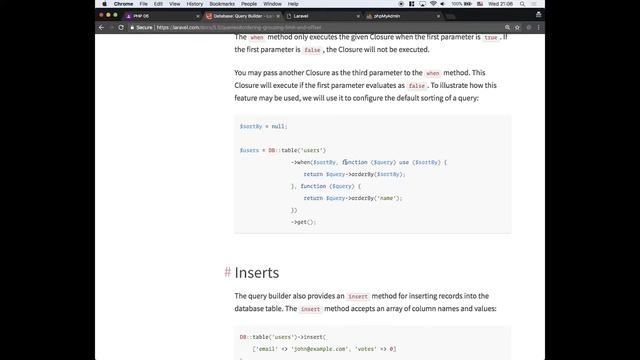The height and width of the screenshot is (360, 640).
Task: Close the Laravel tab
Action: (x=358, y=16)
